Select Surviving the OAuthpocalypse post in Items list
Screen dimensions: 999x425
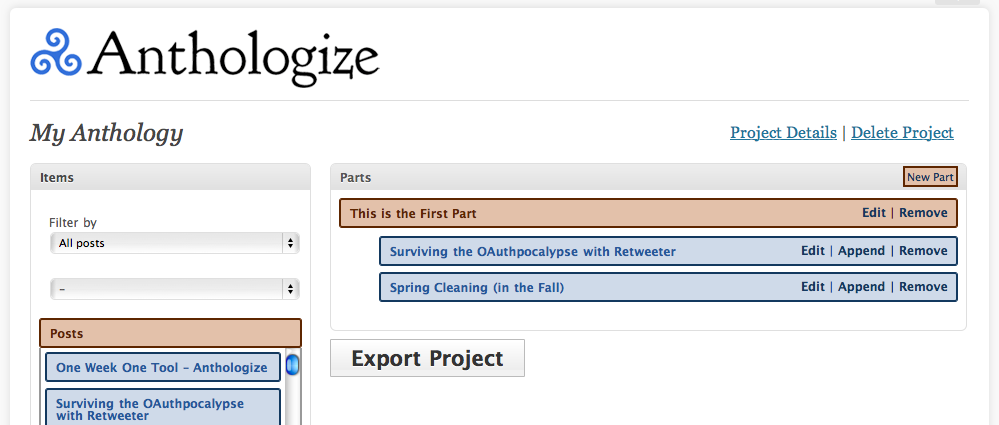point(162,408)
